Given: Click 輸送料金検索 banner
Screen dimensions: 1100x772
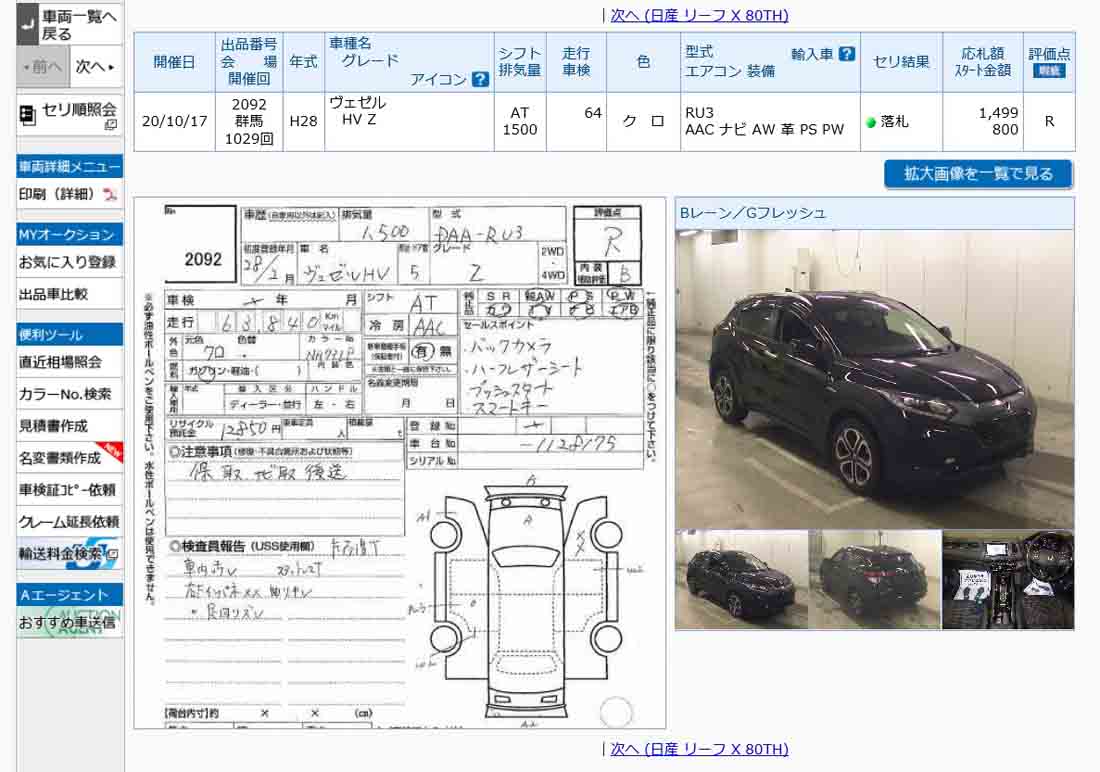Looking at the screenshot, I should (69, 554).
